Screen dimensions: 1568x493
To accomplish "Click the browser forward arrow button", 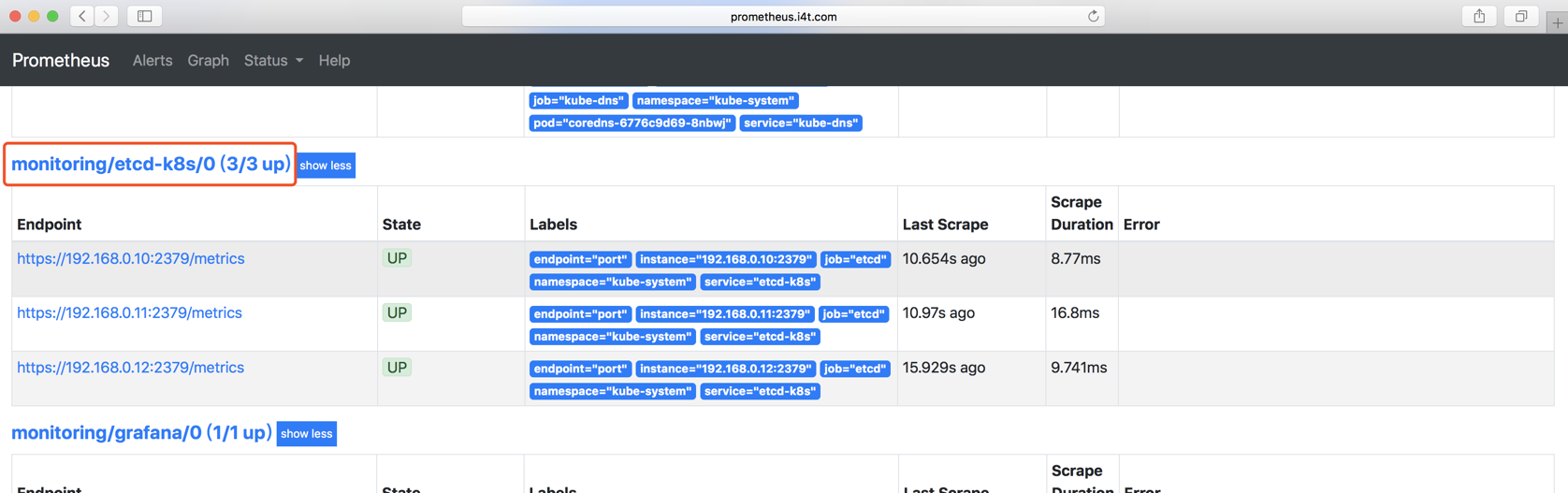I will [107, 16].
